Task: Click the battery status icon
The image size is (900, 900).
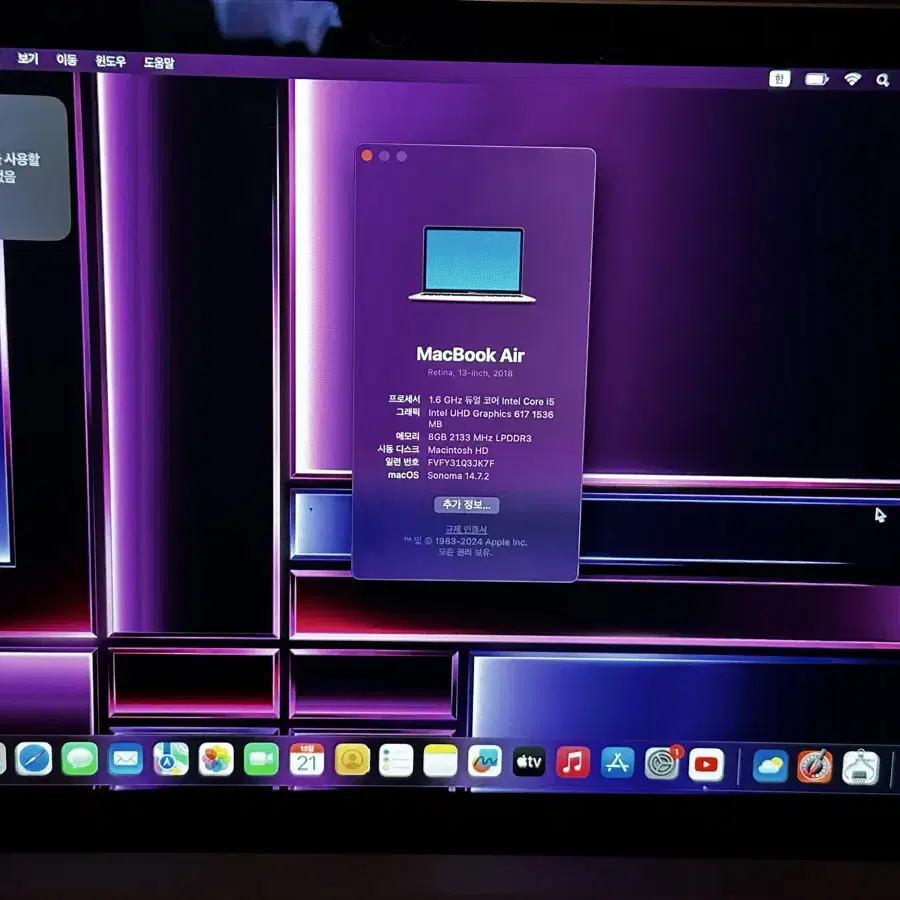Action: click(817, 79)
